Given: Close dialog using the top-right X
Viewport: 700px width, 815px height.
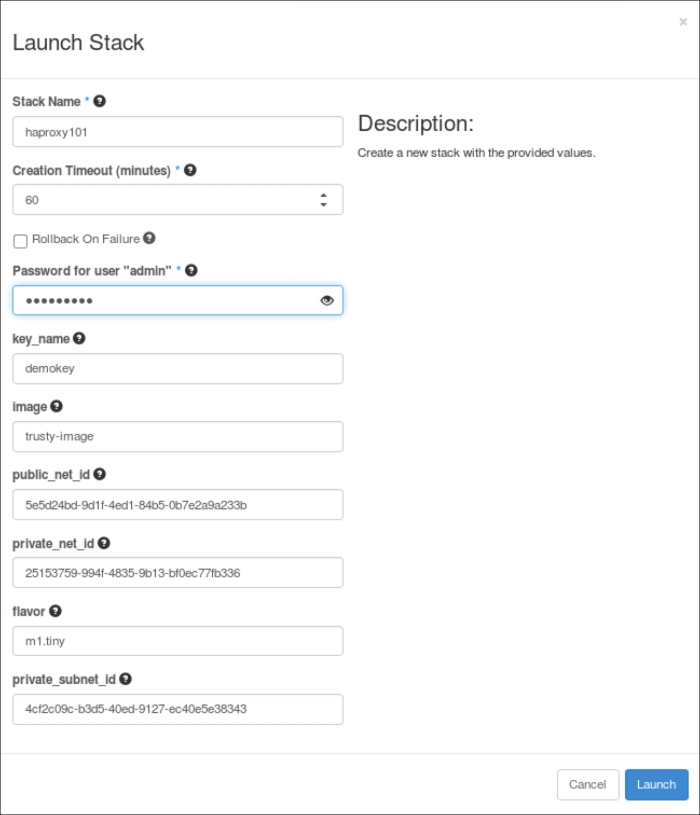Looking at the screenshot, I should pos(683,22).
